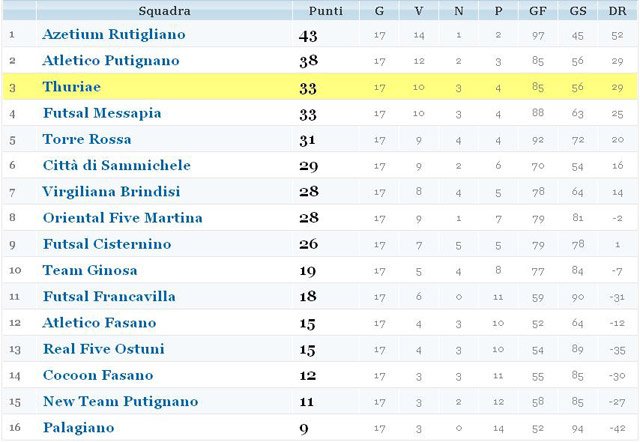Open the Cocoon Fasano team link
The height and width of the screenshot is (442, 640).
click(x=98, y=375)
